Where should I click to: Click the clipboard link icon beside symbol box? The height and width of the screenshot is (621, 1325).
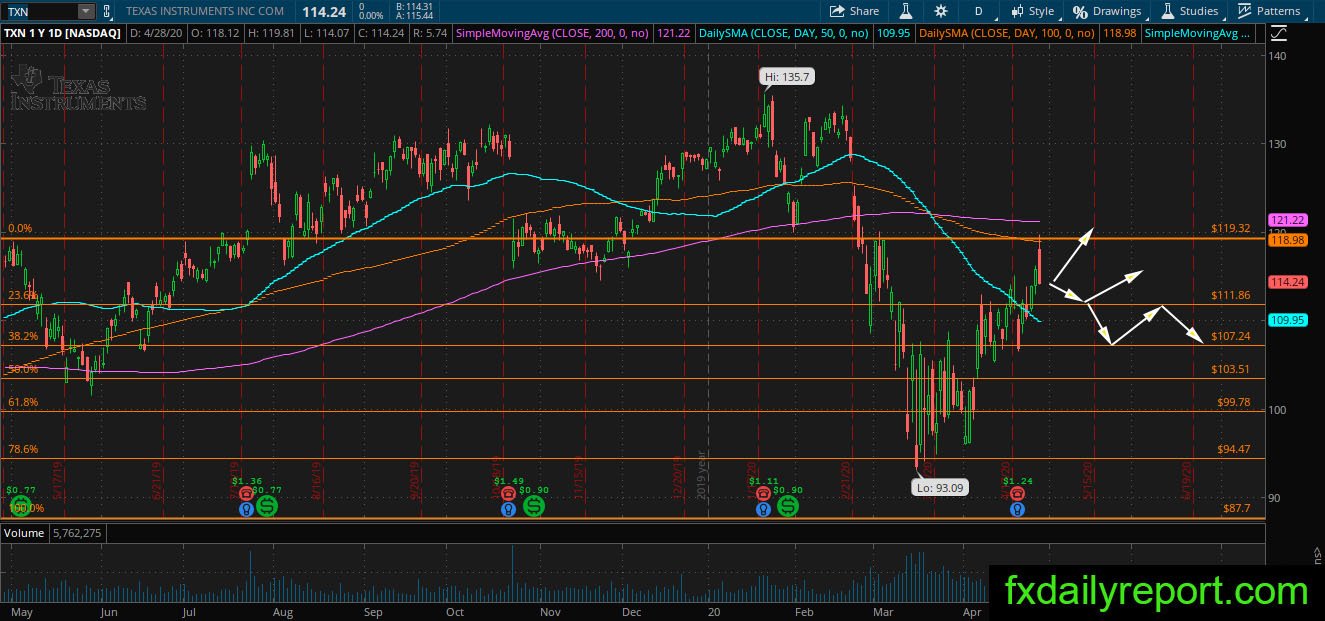tap(109, 11)
